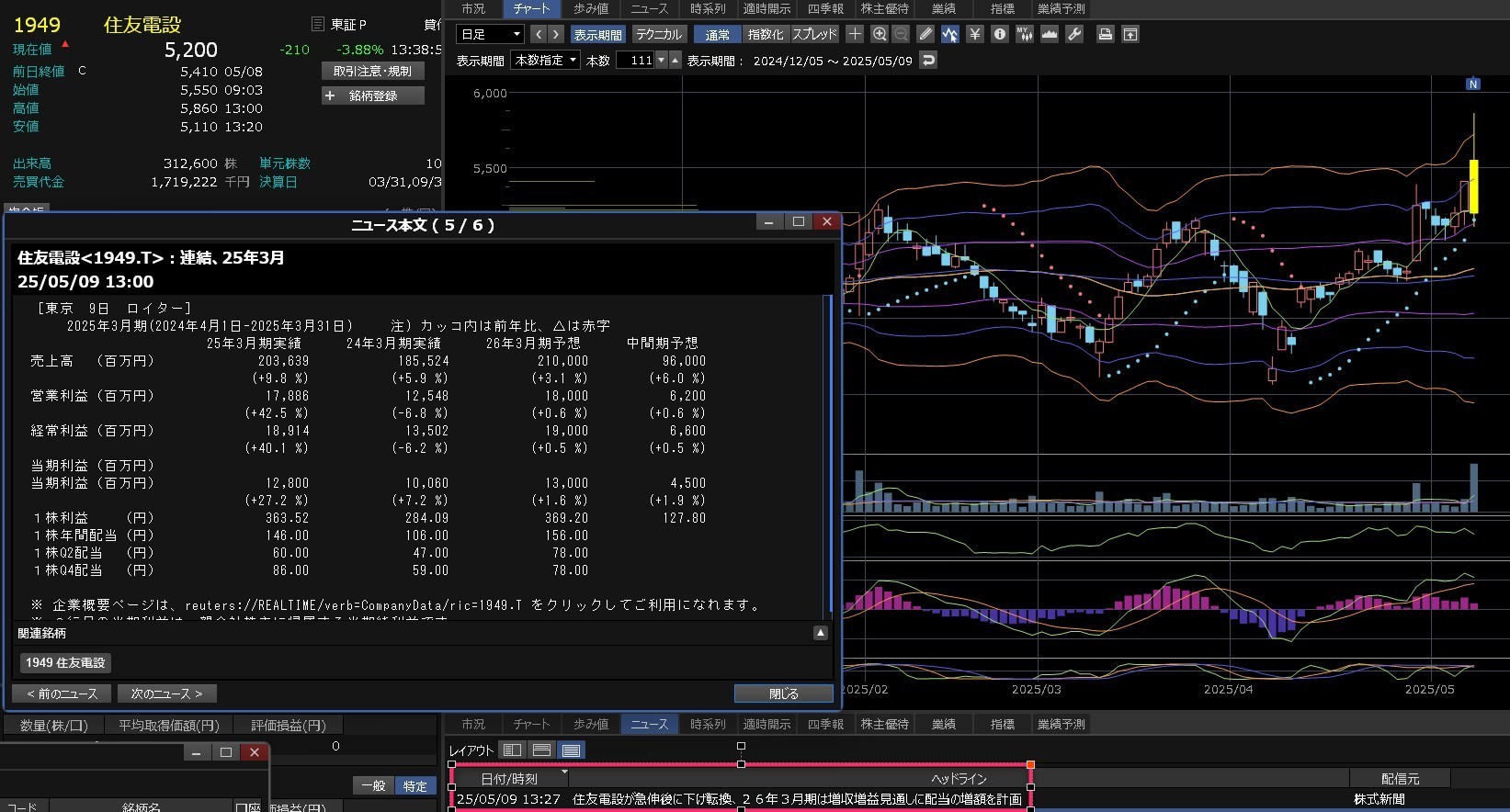The width and height of the screenshot is (1510, 812).
Task: Open chart settings wrench icon
Action: click(1074, 34)
